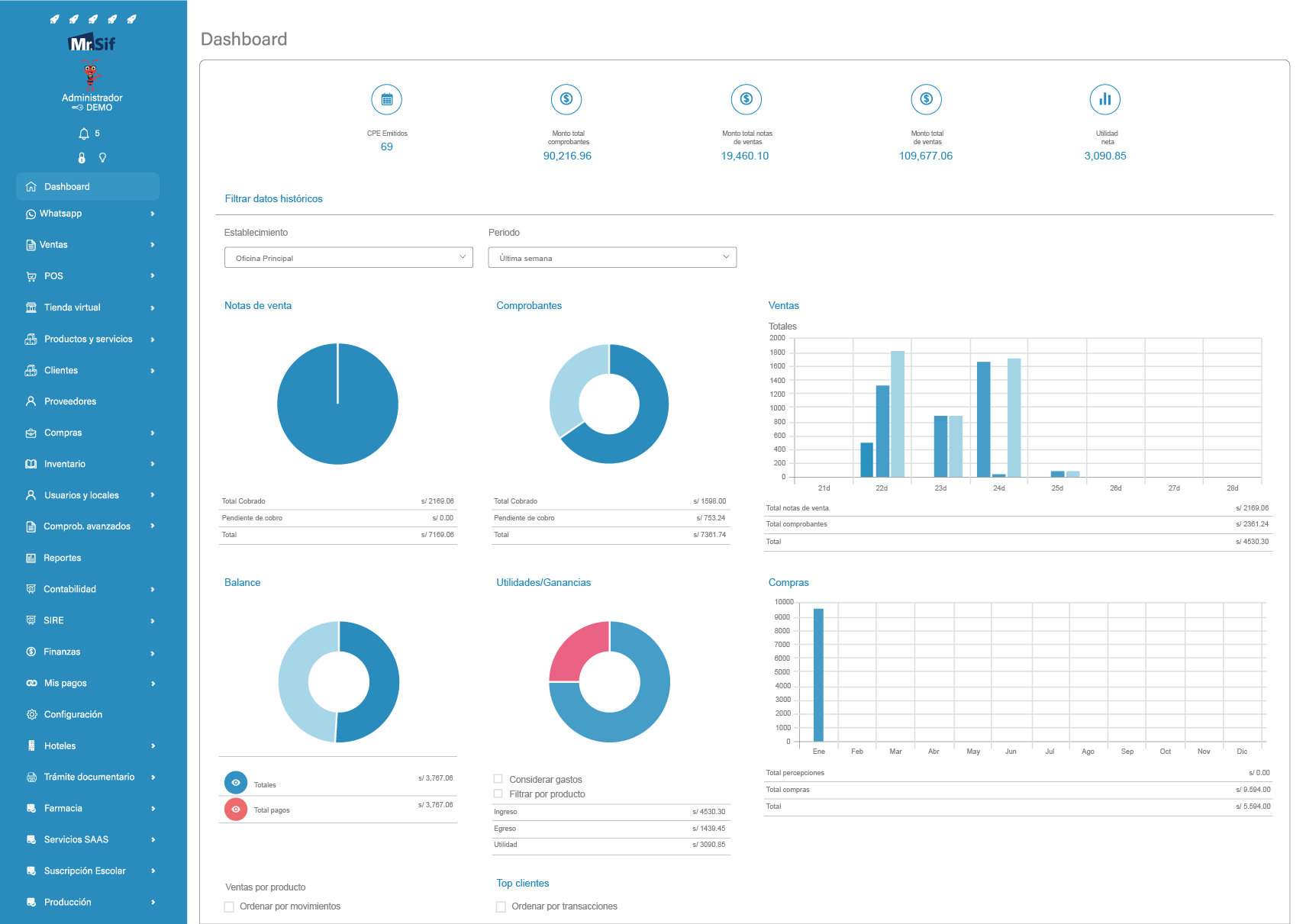Click the Whatsapp icon in sidebar
1306x924 pixels.
31,214
